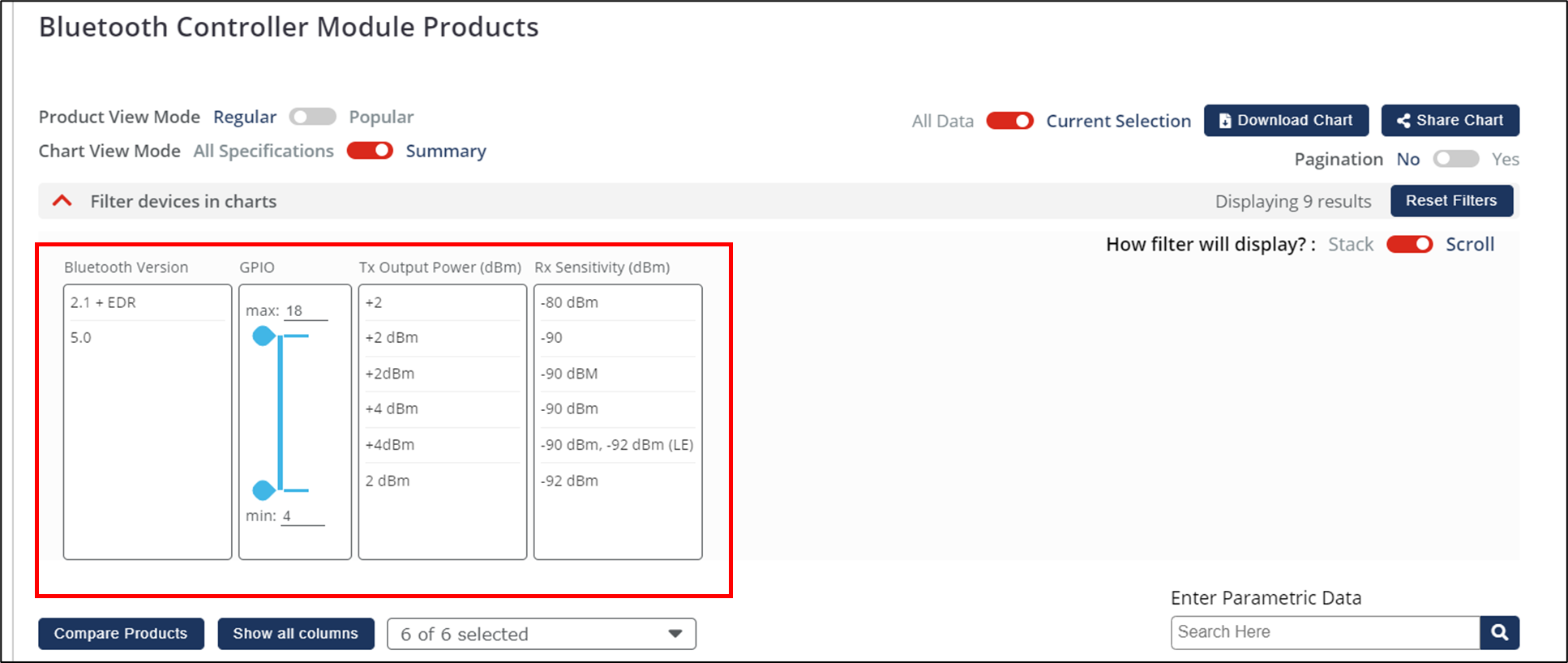The height and width of the screenshot is (663, 1568).
Task: Toggle Product View Mode Regular/Popular switch
Action: coord(313,117)
